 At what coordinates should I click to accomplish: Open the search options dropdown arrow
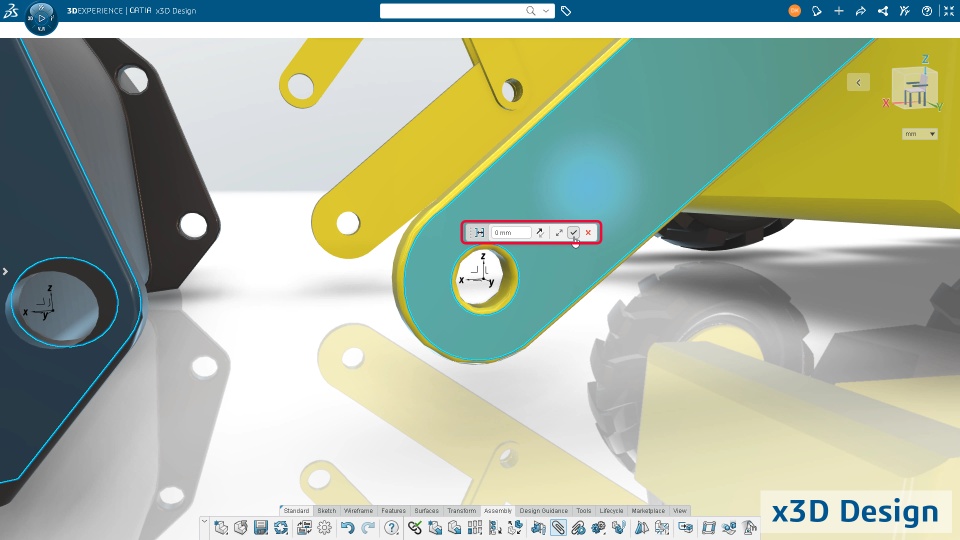tap(546, 11)
